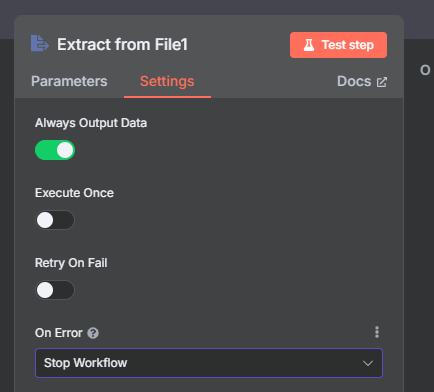This screenshot has height=392, width=434.
Task: Rename the node title Extract from File1
Action: tap(122, 44)
